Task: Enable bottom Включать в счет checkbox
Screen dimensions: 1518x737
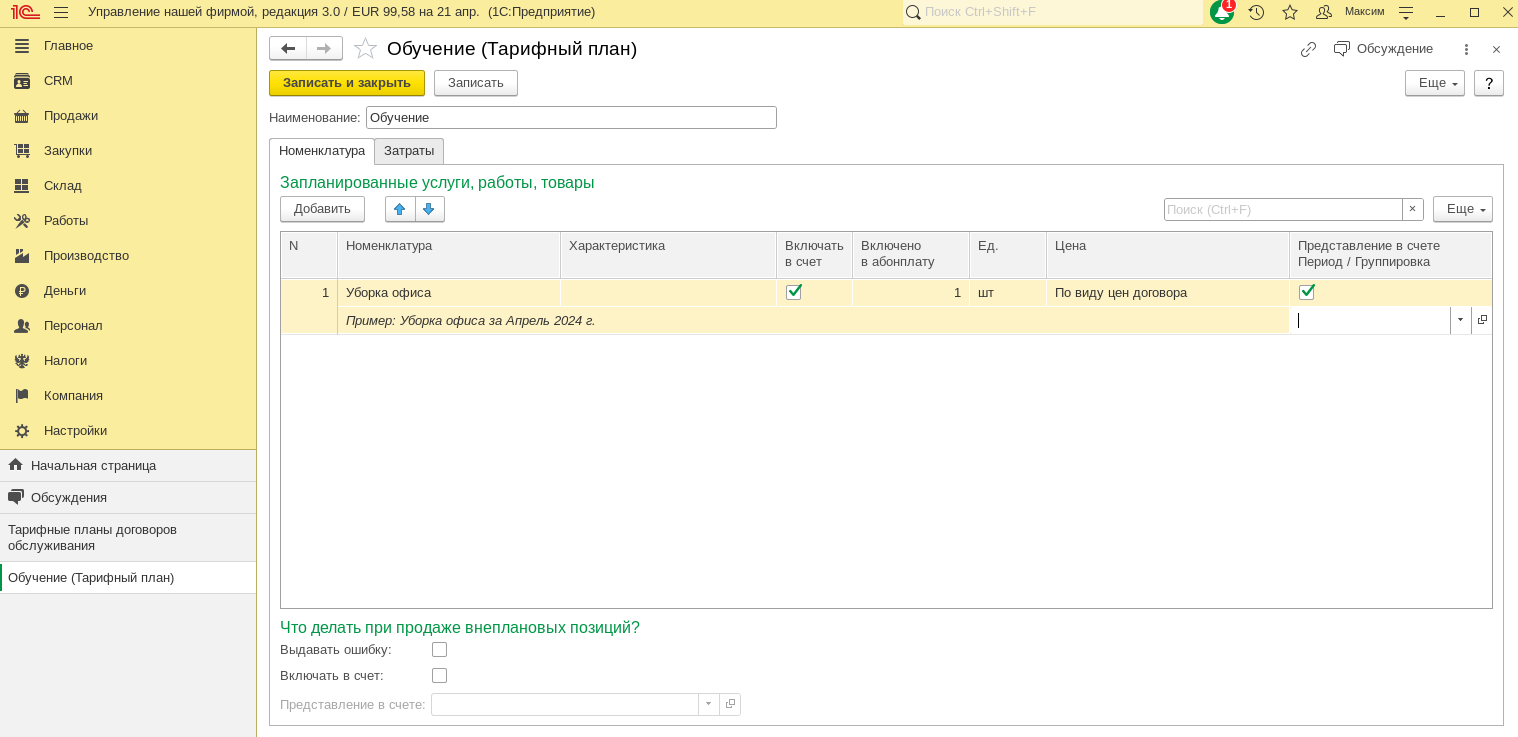Action: tap(439, 676)
